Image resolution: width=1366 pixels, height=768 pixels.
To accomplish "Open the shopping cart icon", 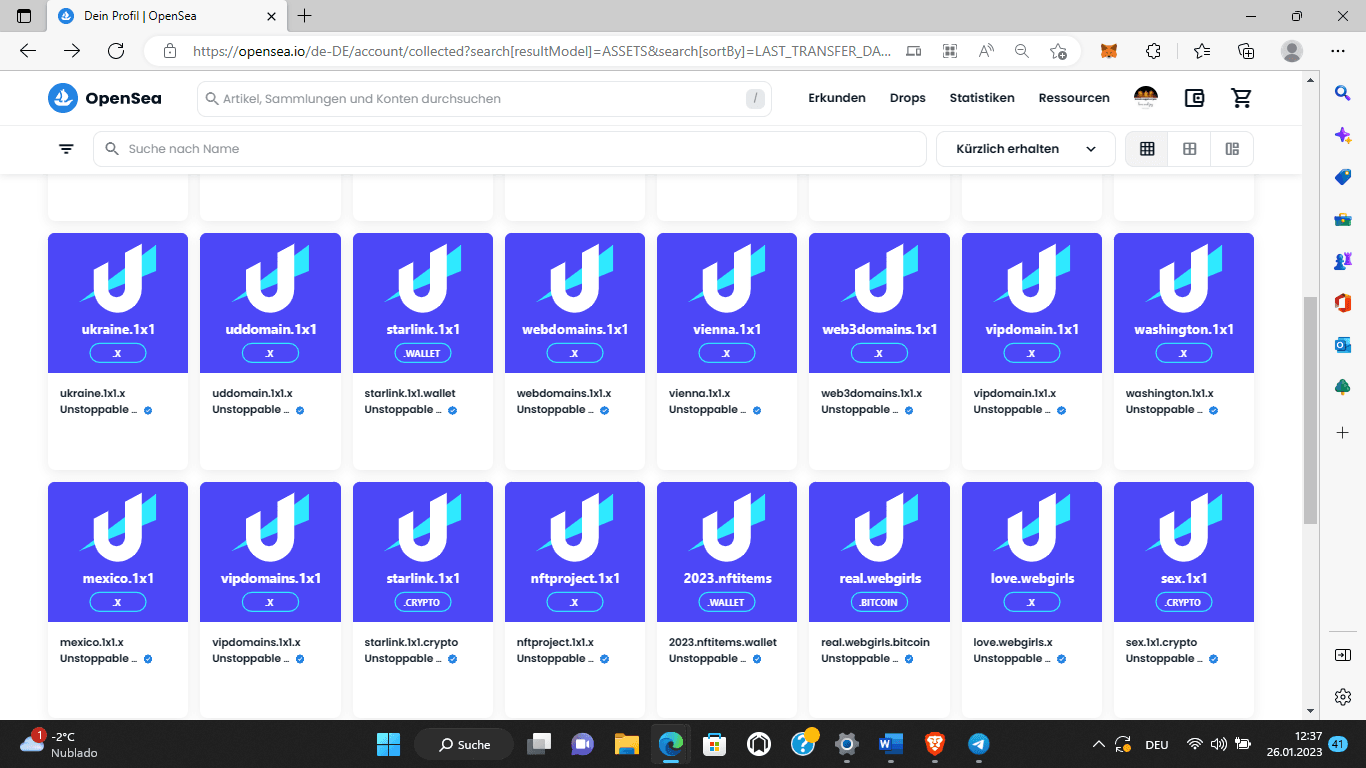I will 1241,98.
